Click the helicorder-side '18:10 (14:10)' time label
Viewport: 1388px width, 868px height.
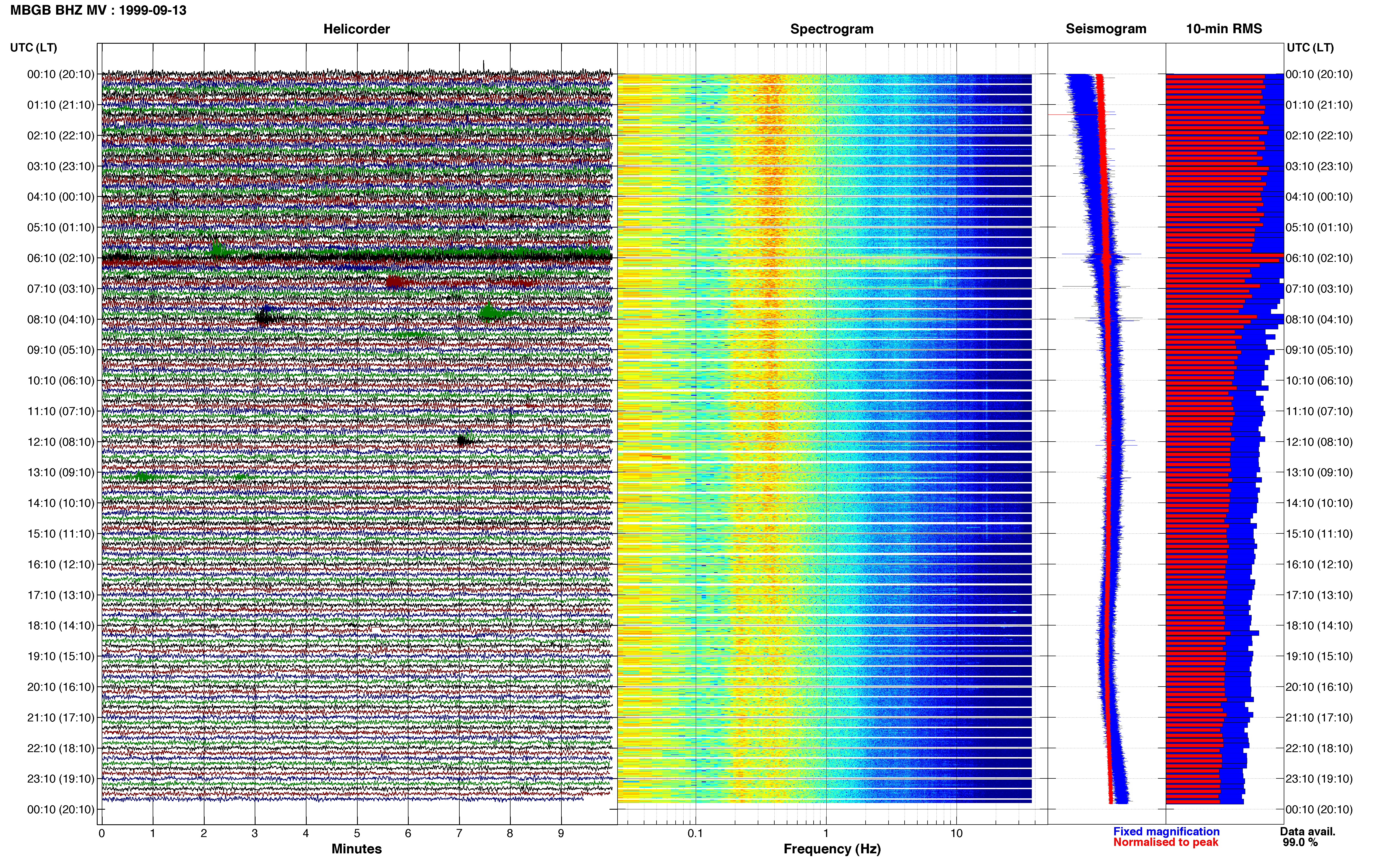(61, 626)
